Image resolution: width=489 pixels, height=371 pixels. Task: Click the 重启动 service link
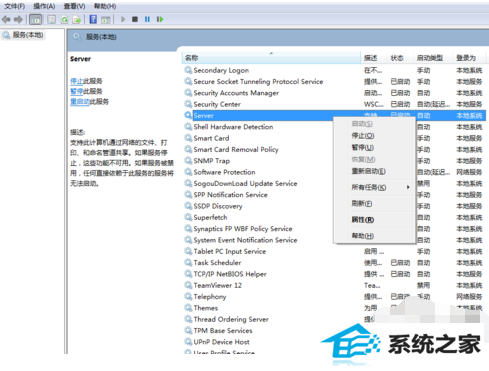[x=80, y=102]
